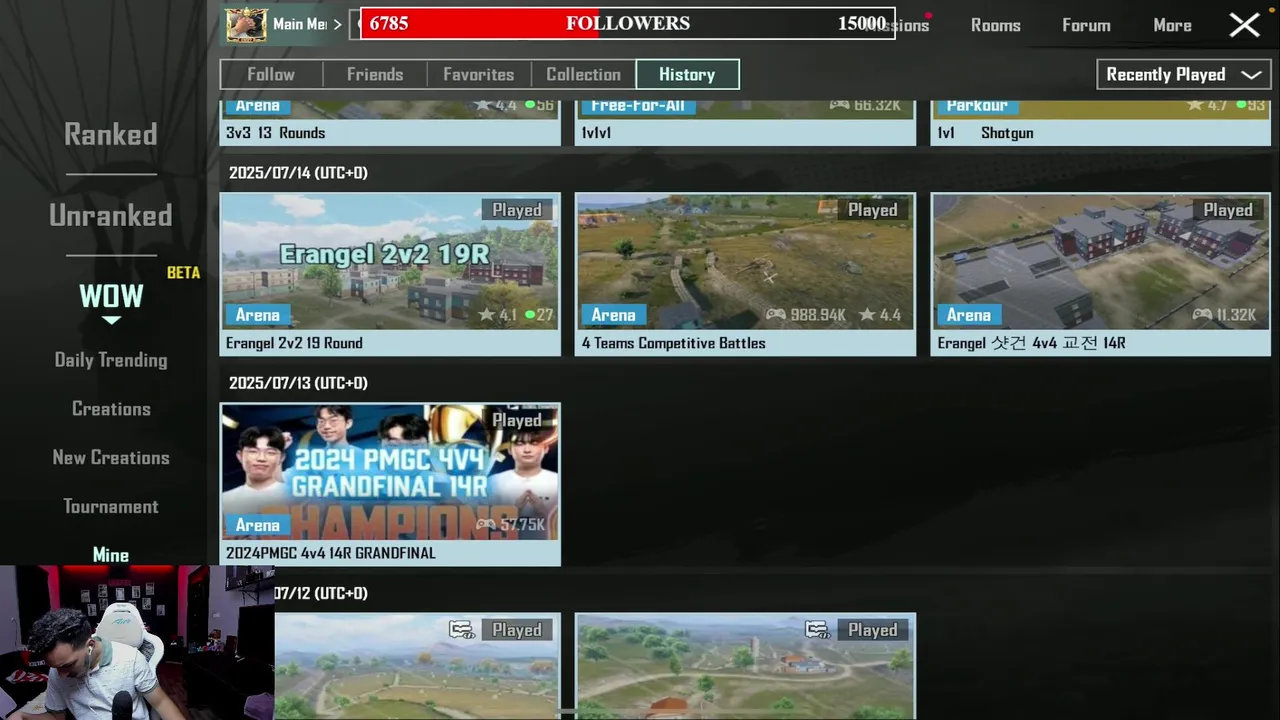The width and height of the screenshot is (1280, 720).
Task: Open the player avatar in top bar
Action: click(246, 24)
